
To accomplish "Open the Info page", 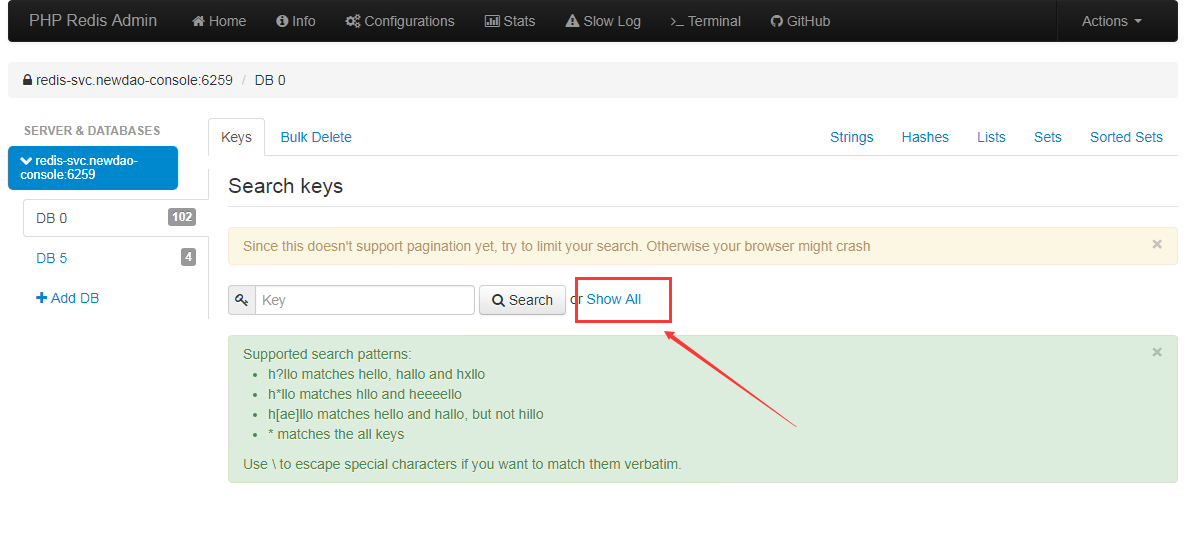I will tap(295, 21).
